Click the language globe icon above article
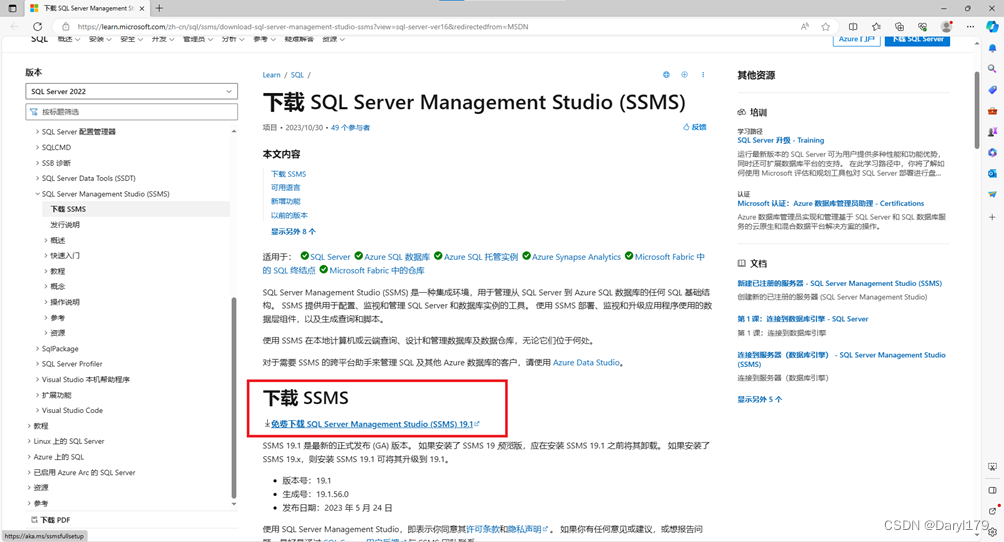The width and height of the screenshot is (1004, 542). click(x=666, y=75)
